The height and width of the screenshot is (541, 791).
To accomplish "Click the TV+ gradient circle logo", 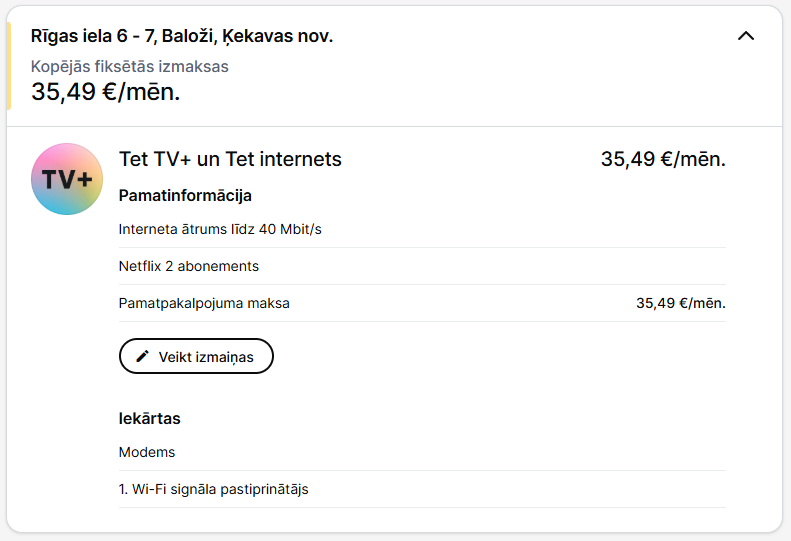I will click(x=67, y=179).
